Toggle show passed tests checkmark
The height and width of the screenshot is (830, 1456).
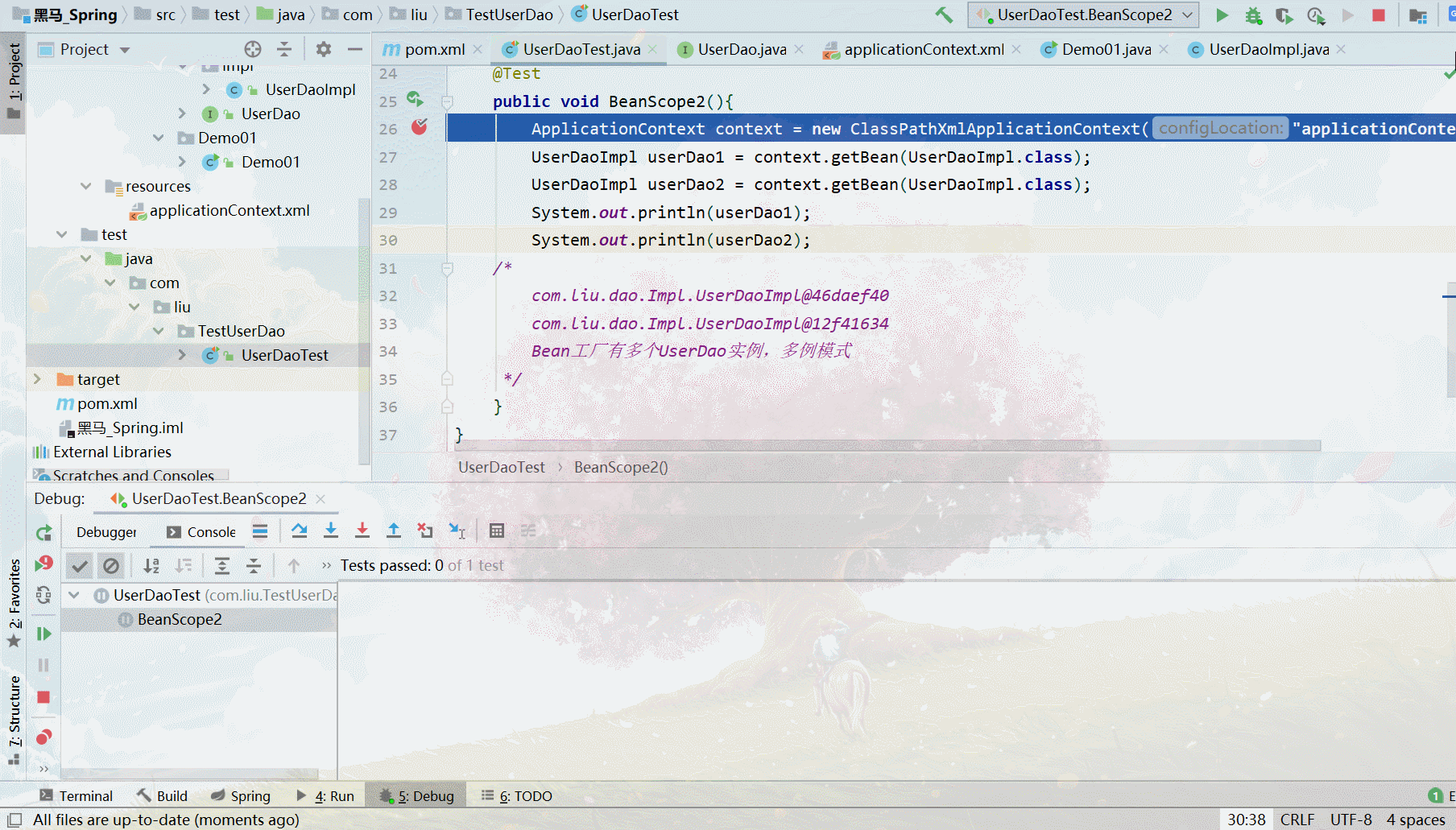click(x=80, y=566)
